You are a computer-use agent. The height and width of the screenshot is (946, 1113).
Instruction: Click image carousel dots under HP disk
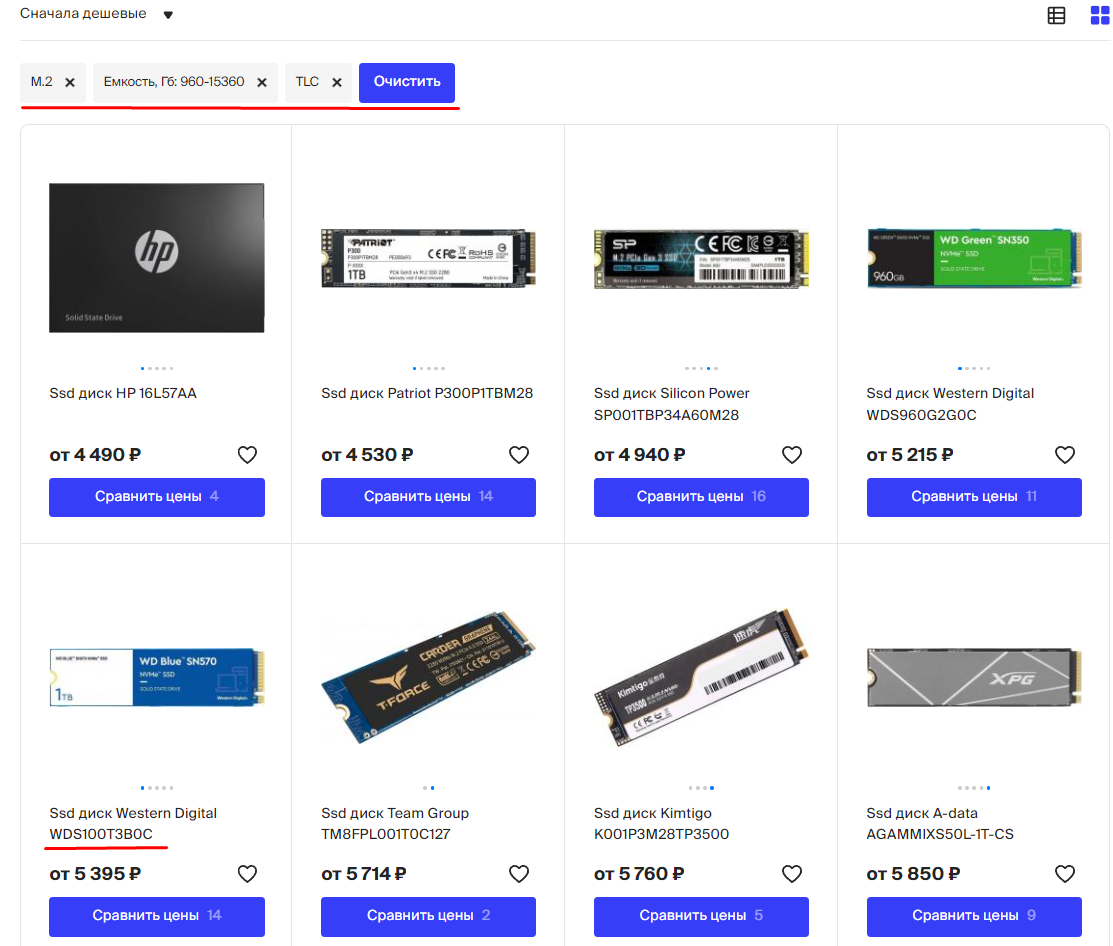tap(157, 368)
